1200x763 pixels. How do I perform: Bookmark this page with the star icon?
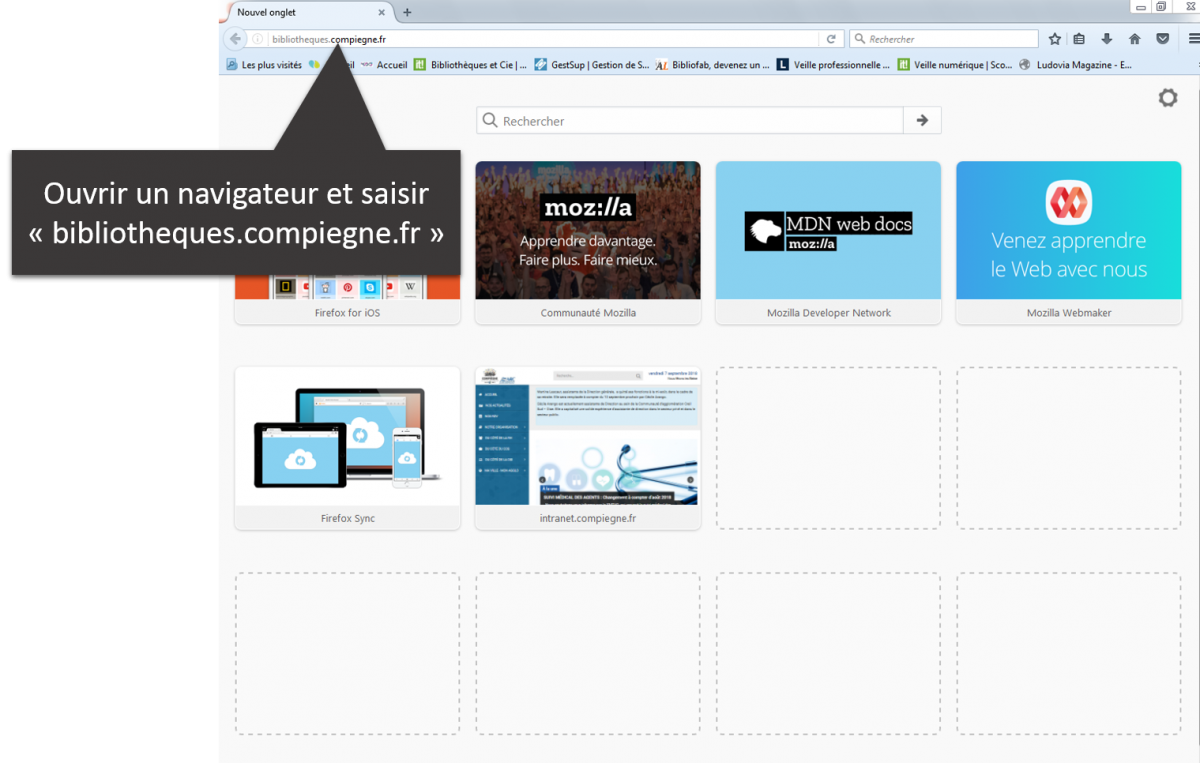(x=1055, y=39)
